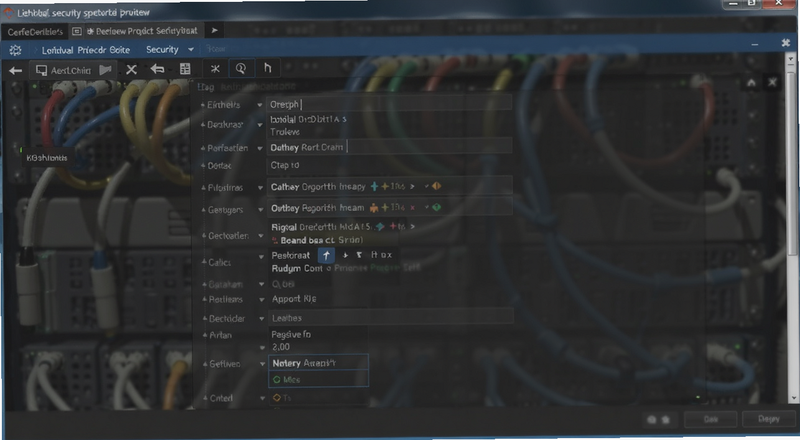Click the green diamond in the Gestugers row
Viewport: 800px width, 440px height.
(437, 207)
